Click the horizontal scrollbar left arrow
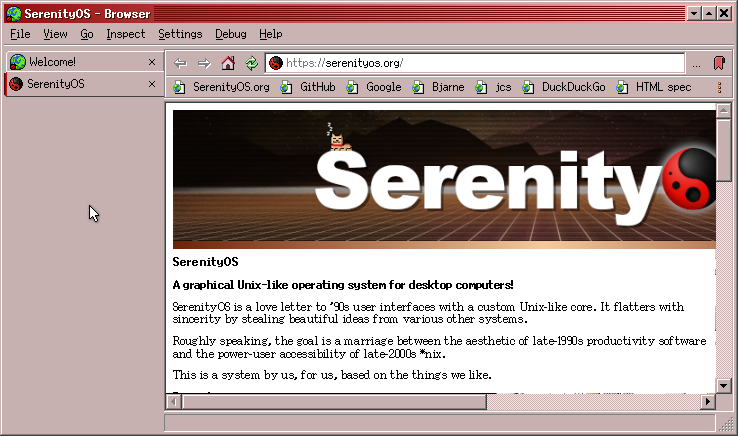This screenshot has height=436, width=738. coord(174,402)
